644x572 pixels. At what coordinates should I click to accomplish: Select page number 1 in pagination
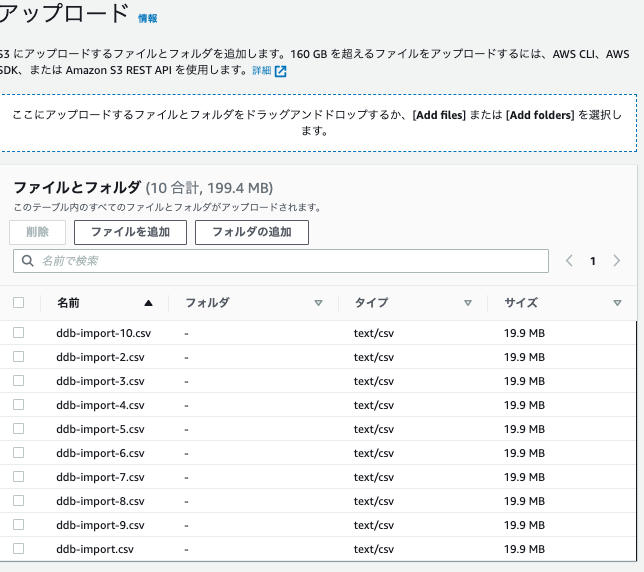593,261
